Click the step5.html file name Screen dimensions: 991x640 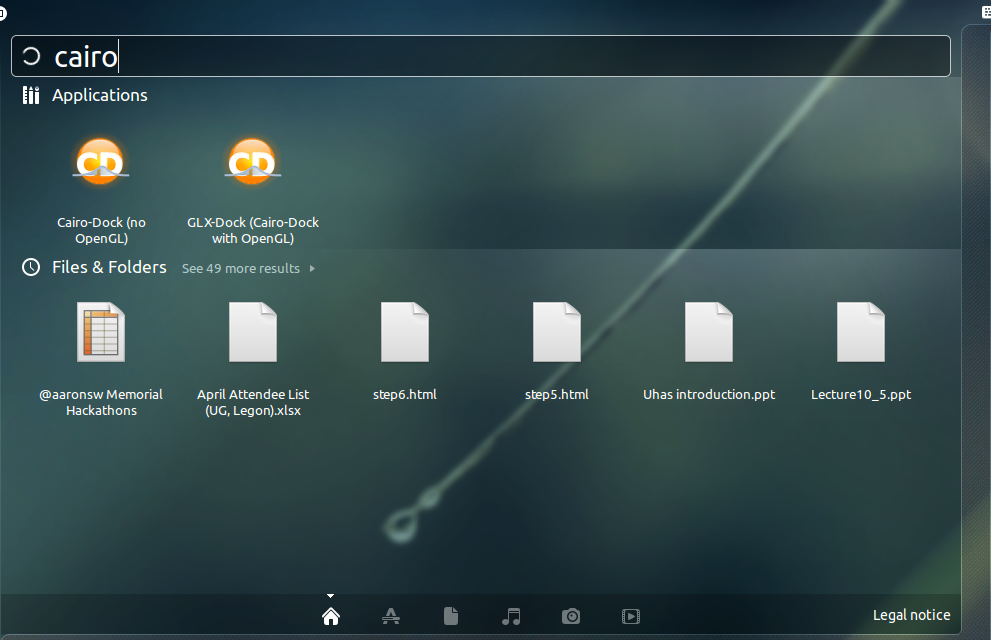[557, 395]
